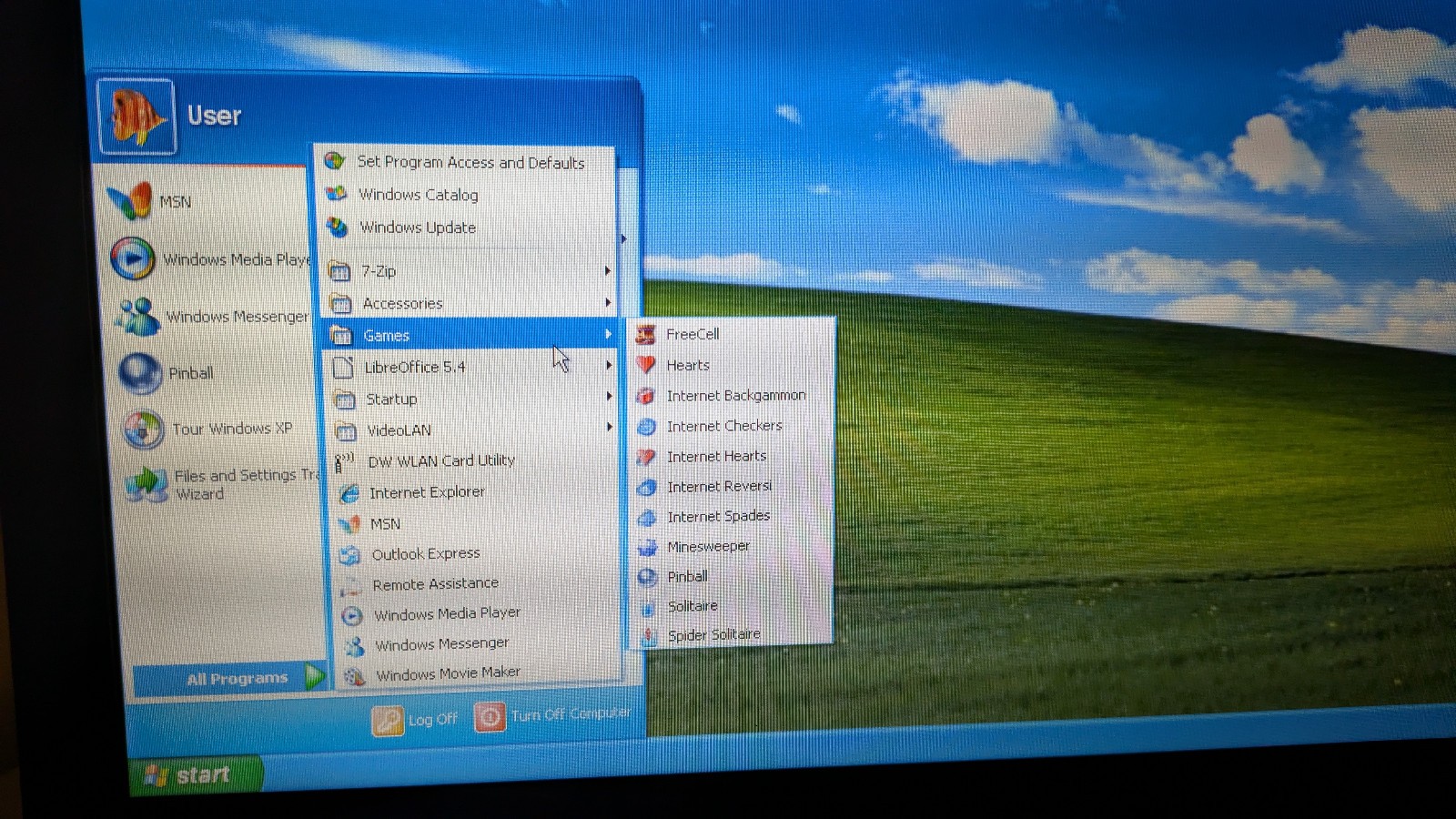Expand the Games submenu arrow
Image resolution: width=1456 pixels, height=819 pixels.
tap(608, 334)
